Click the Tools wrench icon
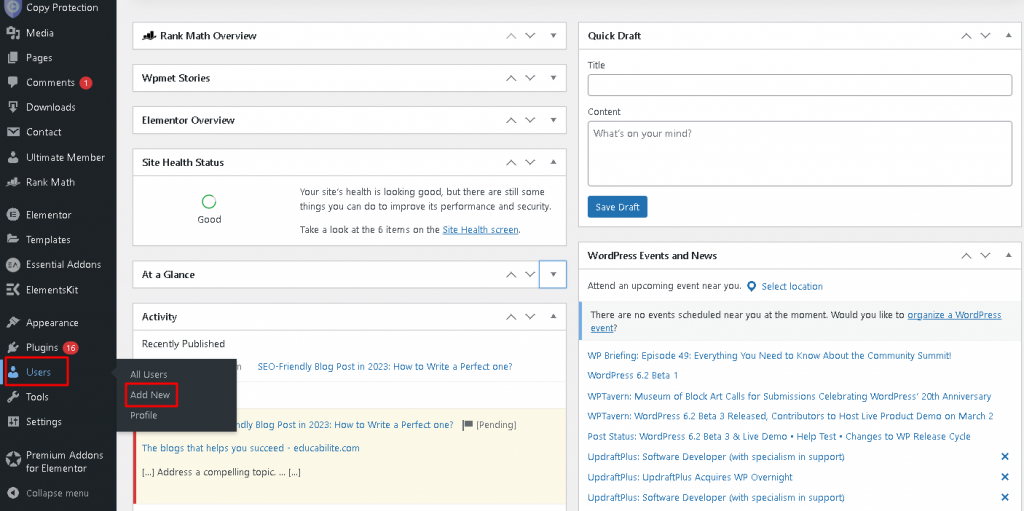The image size is (1024, 511). click(13, 397)
